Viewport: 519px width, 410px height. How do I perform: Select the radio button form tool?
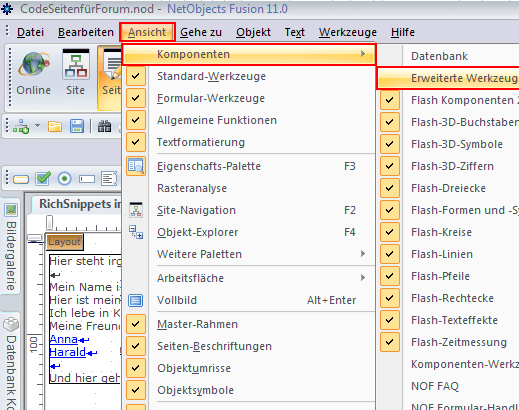coord(65,179)
